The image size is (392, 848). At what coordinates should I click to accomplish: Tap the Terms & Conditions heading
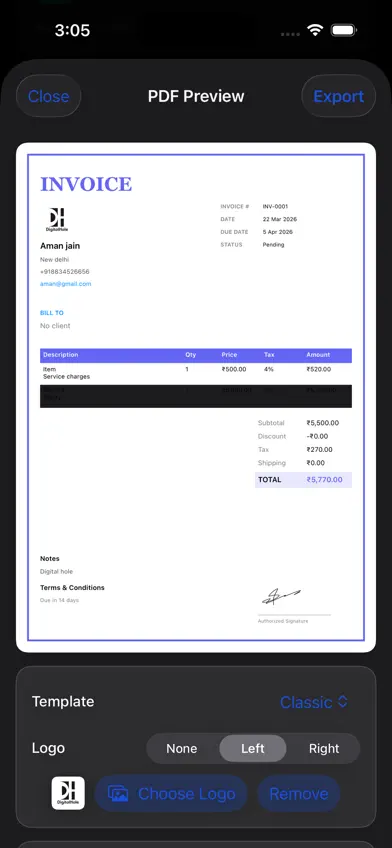pos(72,588)
